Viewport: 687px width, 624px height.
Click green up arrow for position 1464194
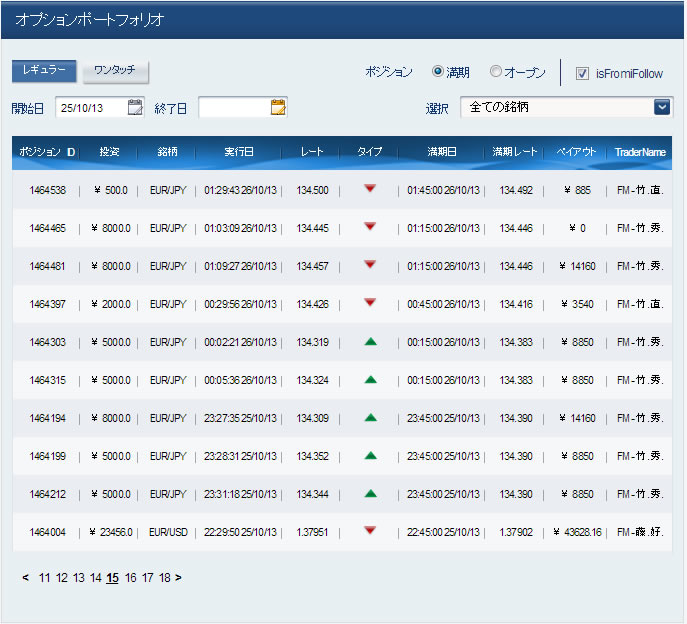(x=371, y=418)
